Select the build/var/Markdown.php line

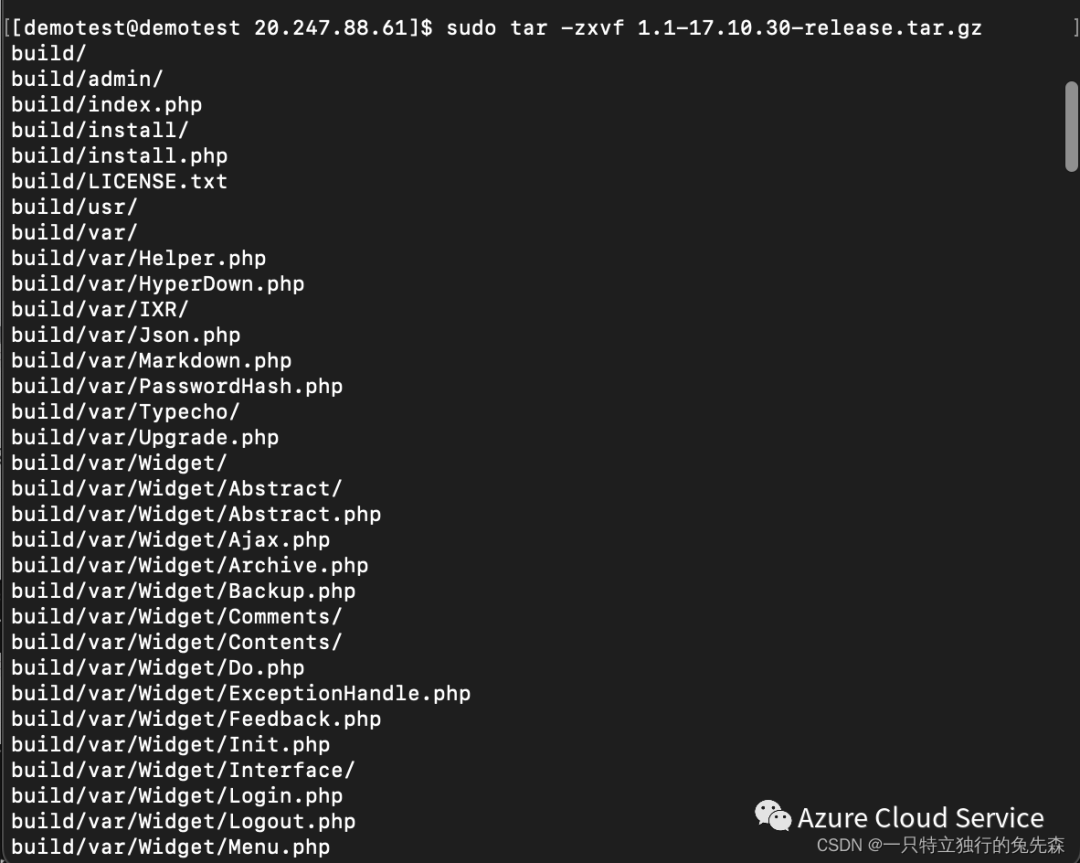(152, 360)
